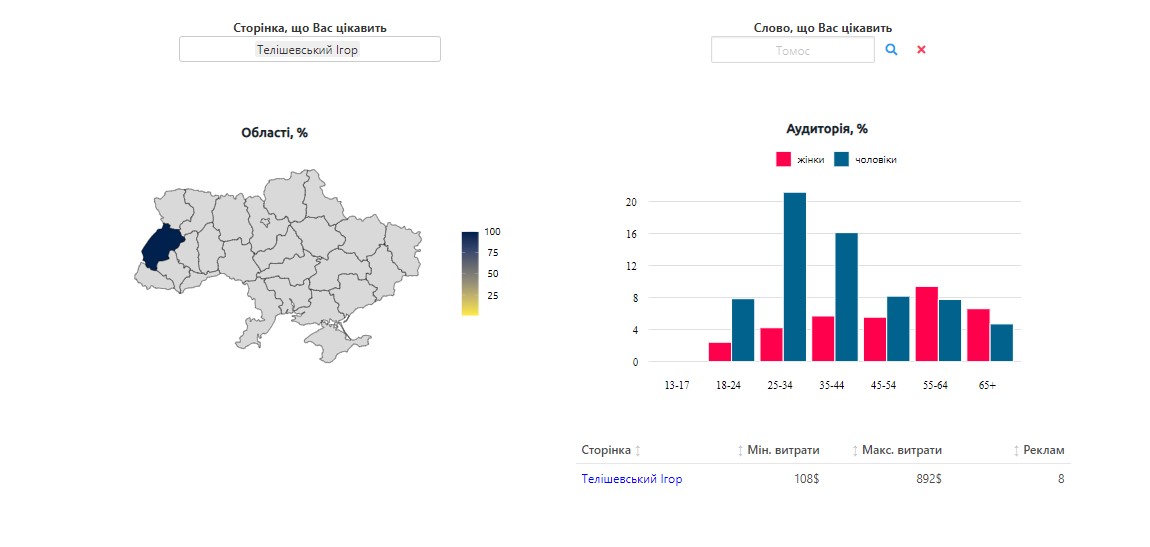Select the highlighted dark-blue region on map

[161, 247]
